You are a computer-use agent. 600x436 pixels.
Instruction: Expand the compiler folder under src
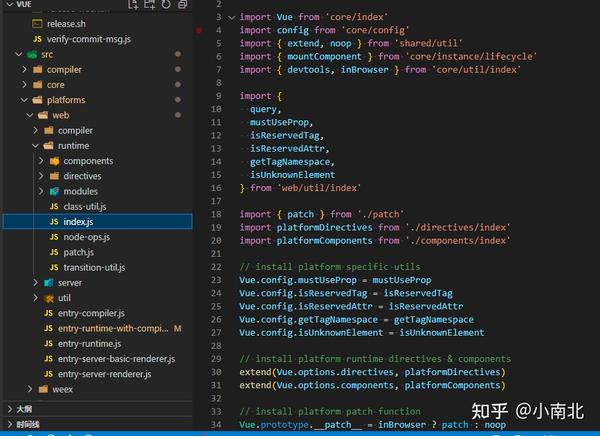[x=25, y=69]
